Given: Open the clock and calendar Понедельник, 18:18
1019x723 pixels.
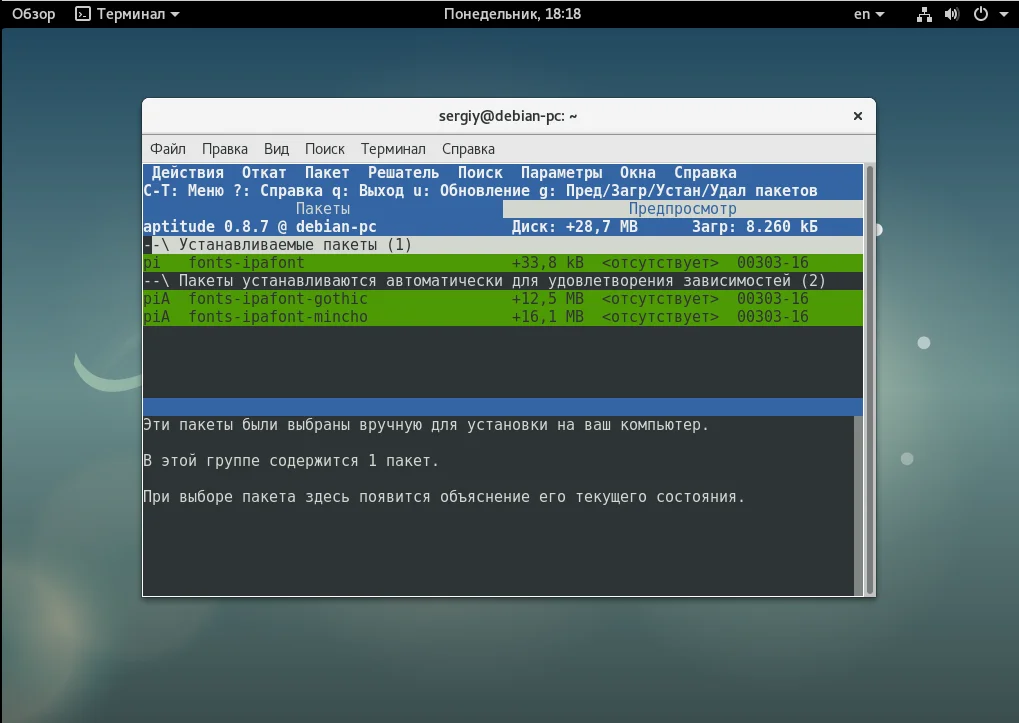Looking at the screenshot, I should 512,14.
